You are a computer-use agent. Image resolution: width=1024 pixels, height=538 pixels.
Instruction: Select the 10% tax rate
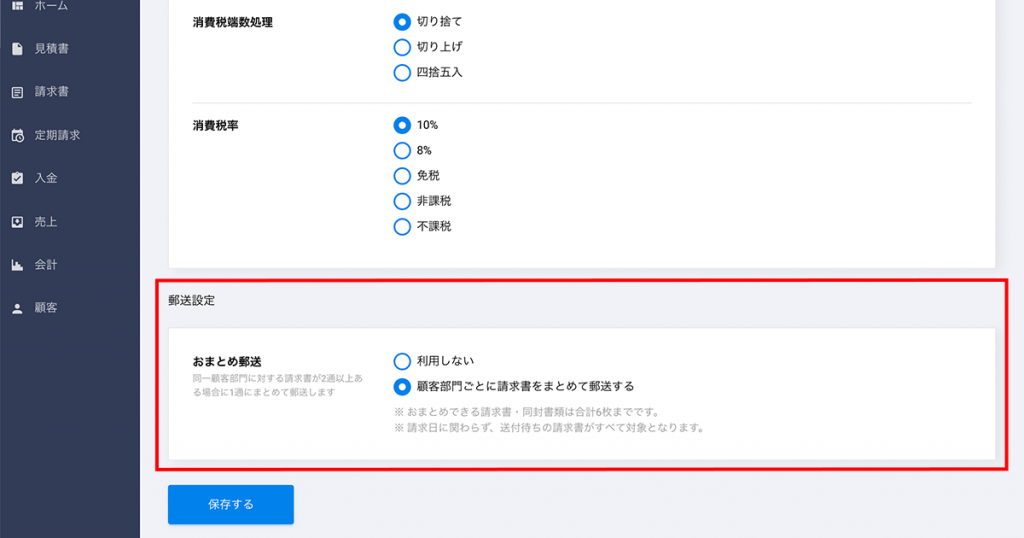(x=402, y=125)
